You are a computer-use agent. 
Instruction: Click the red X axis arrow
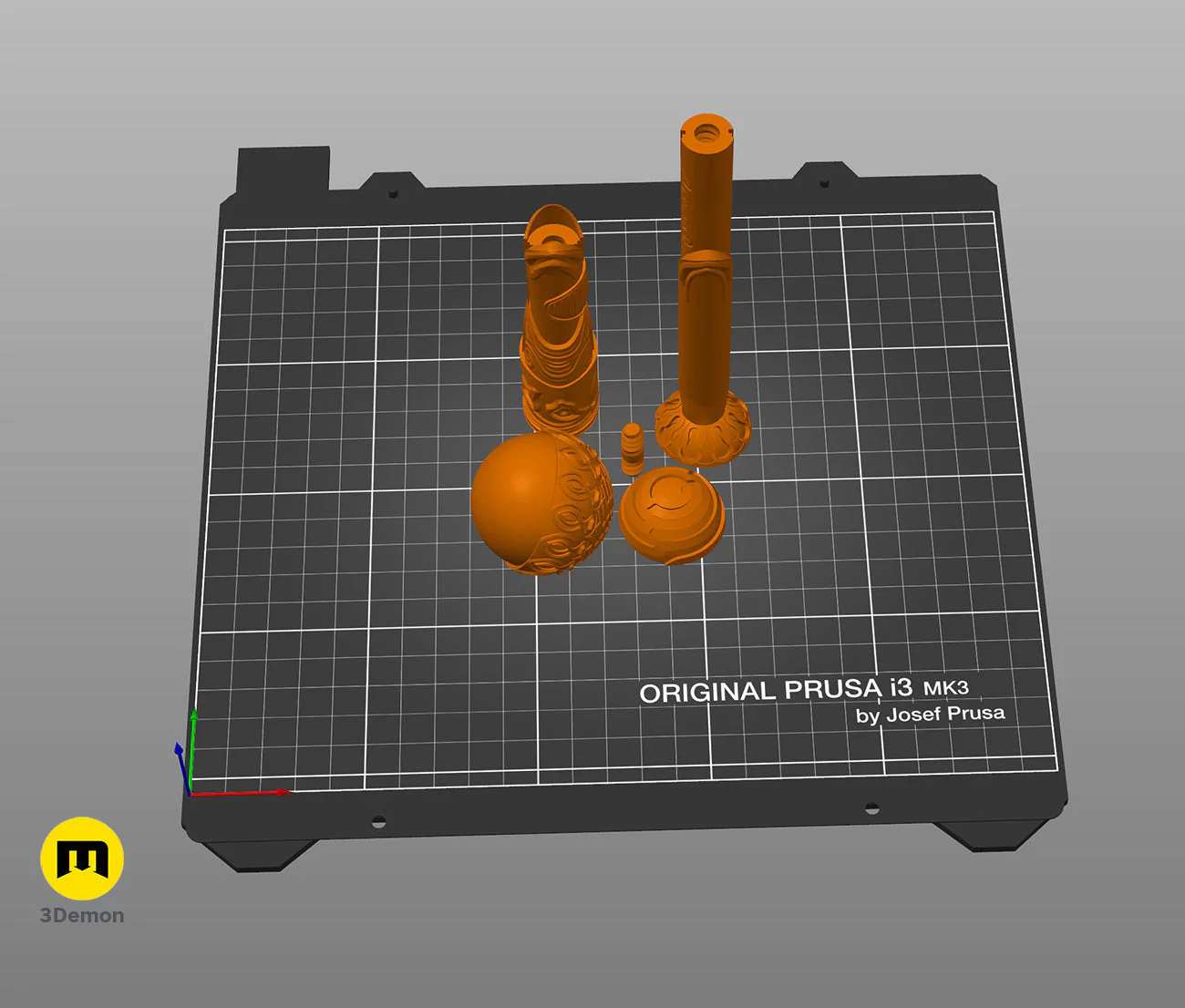point(241,793)
